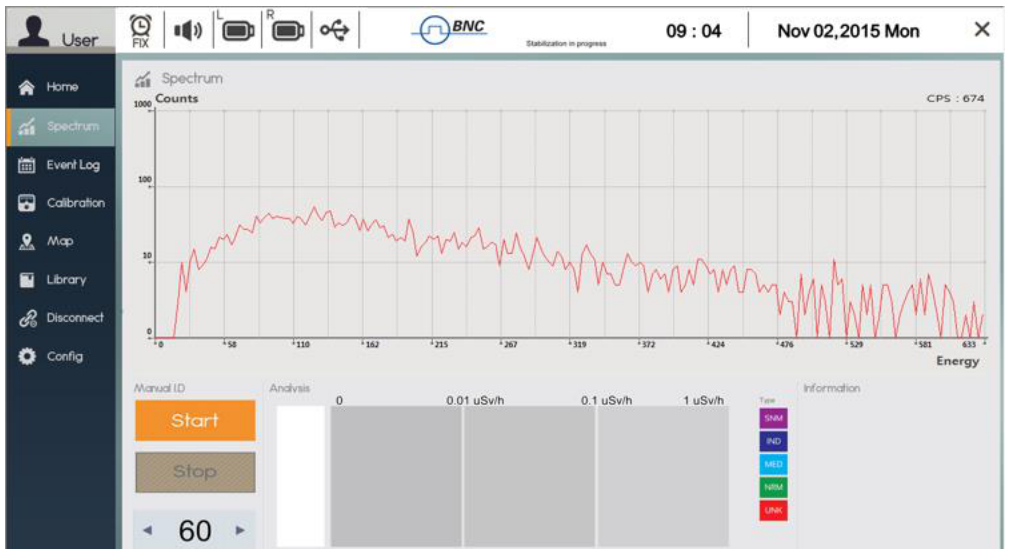Open the Event Log page

61,165
